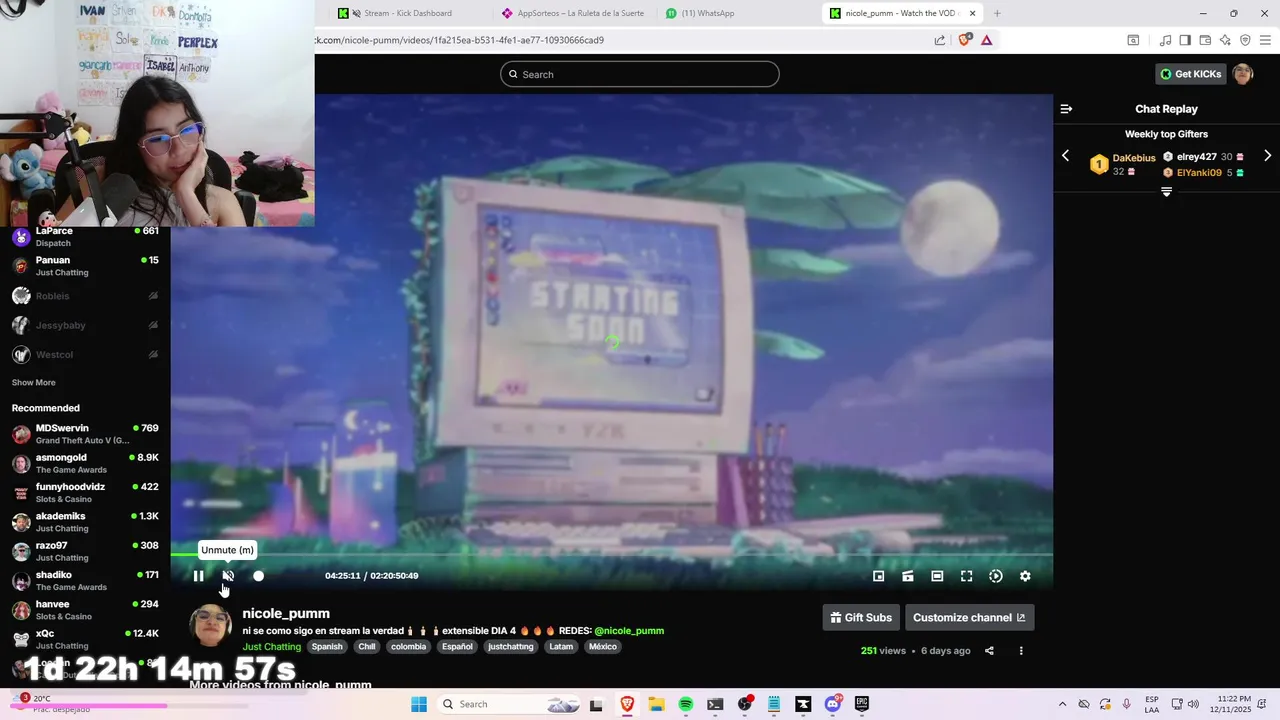Image resolution: width=1280 pixels, height=720 pixels.
Task: Open the Brave tab search icon
Action: [x=1133, y=40]
